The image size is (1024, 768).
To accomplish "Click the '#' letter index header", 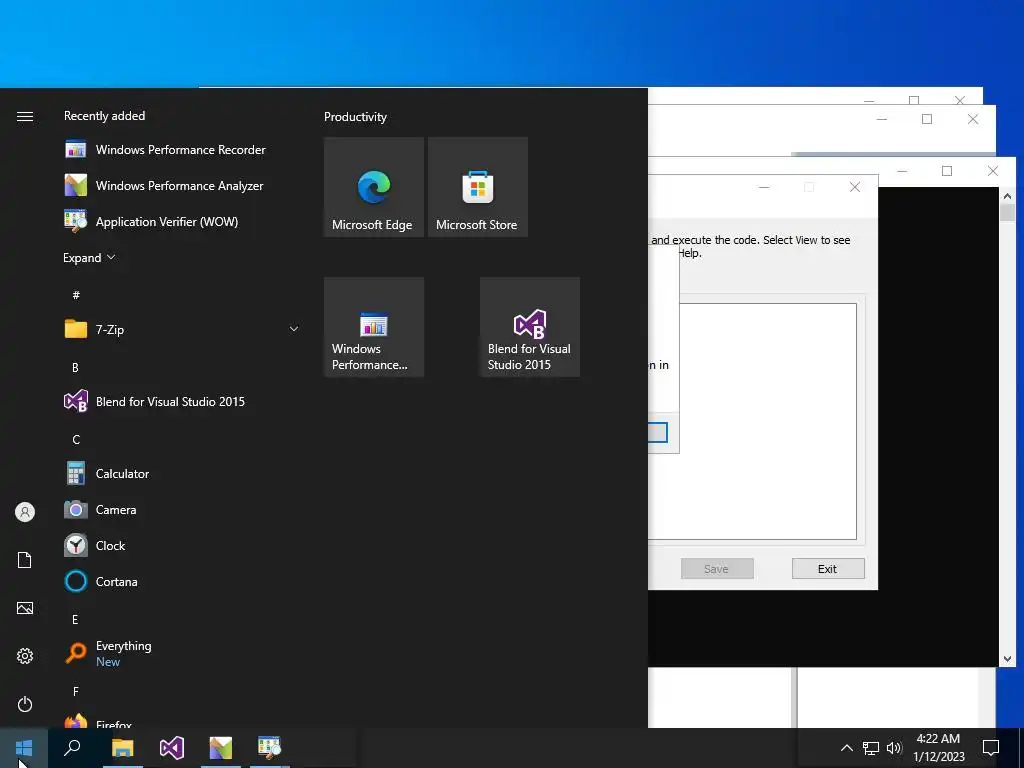I will pos(76,295).
